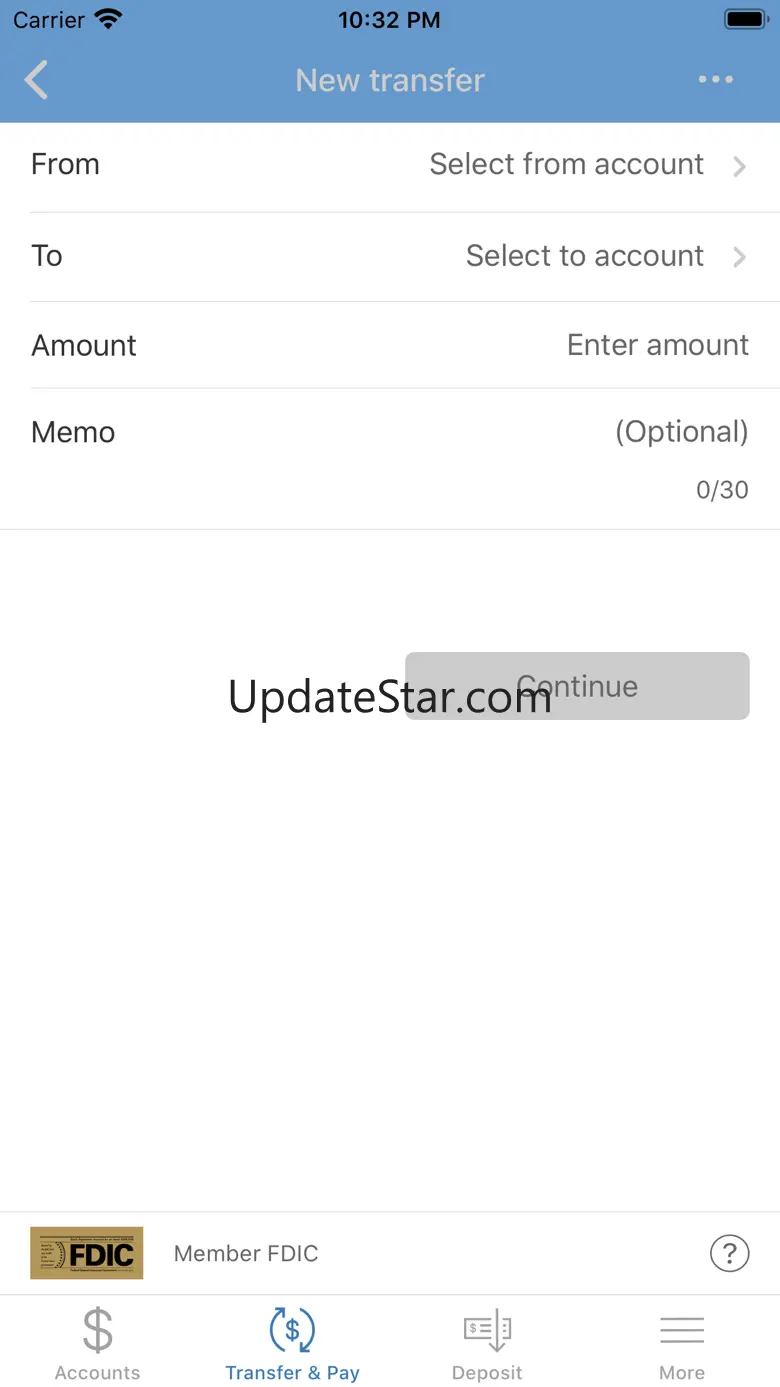Tap the New transfer title
This screenshot has width=780, height=1387.
pos(390,80)
